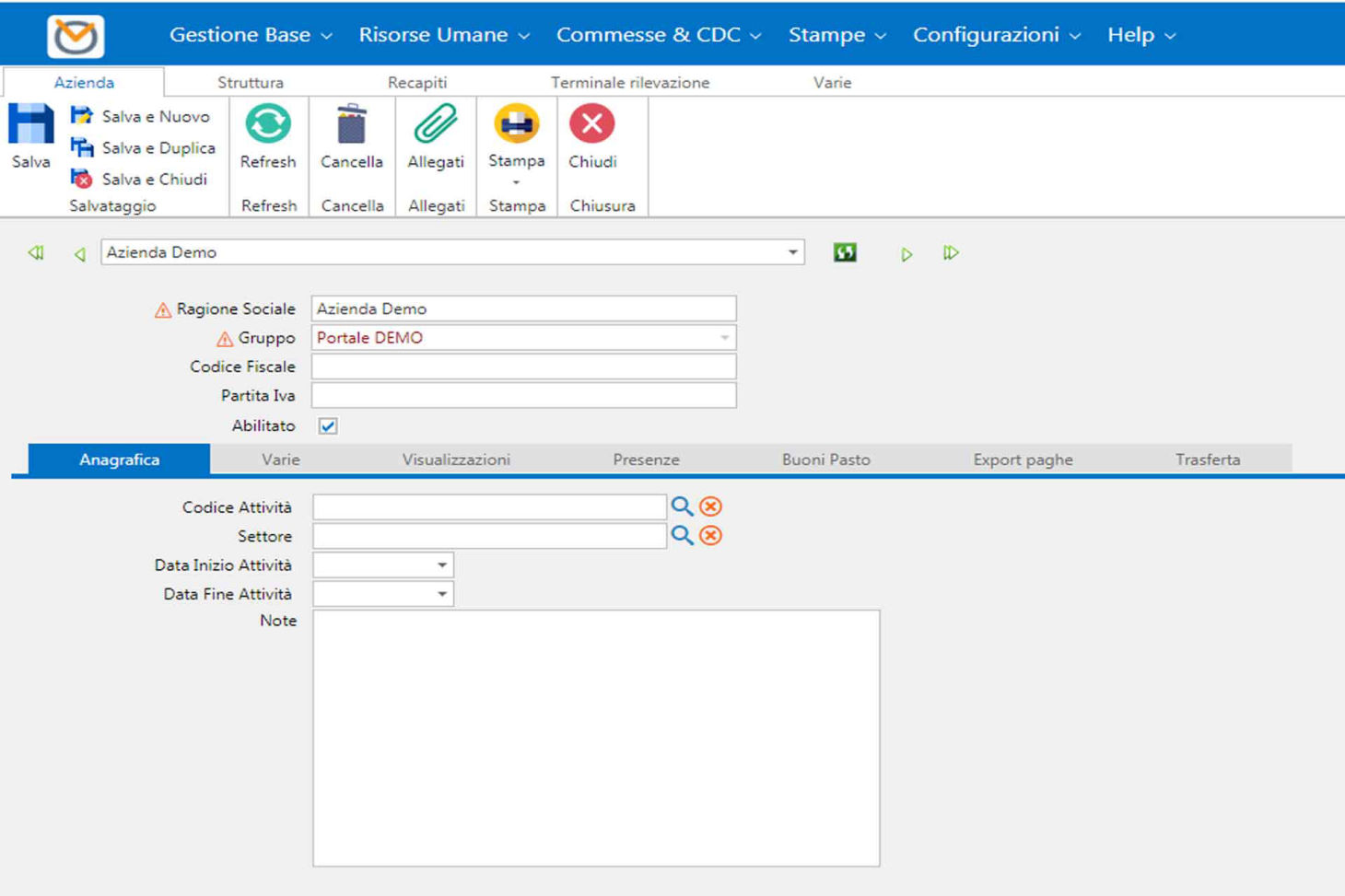The height and width of the screenshot is (896, 1345).
Task: Select the Anagrafica sub-tab
Action: pos(120,460)
